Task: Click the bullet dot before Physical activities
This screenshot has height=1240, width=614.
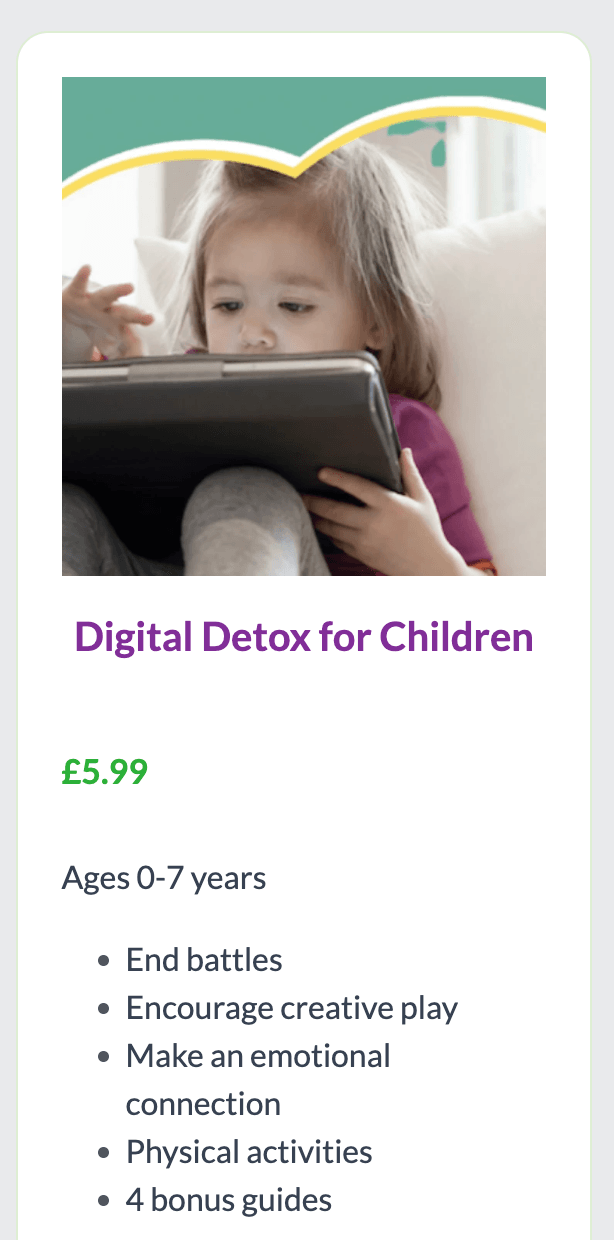Action: pyautogui.click(x=104, y=1154)
